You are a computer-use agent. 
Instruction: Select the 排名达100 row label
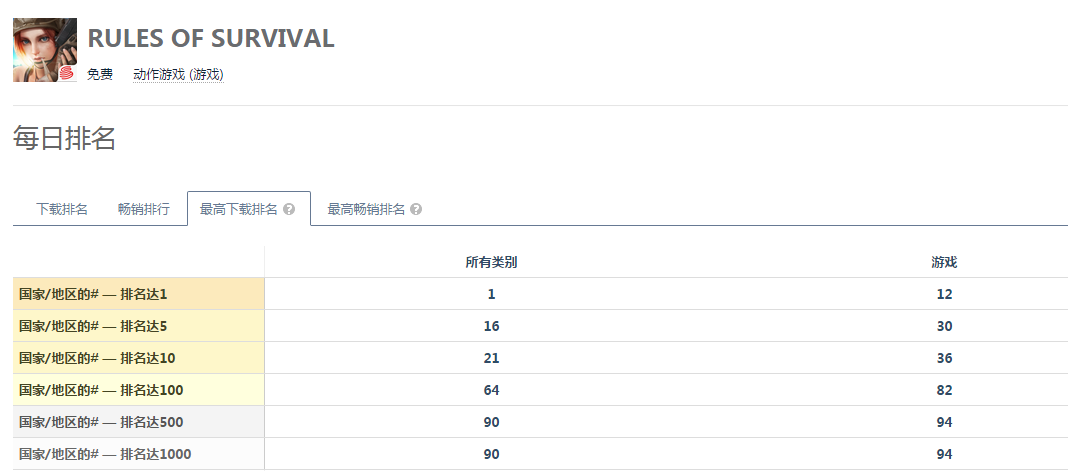(x=138, y=390)
